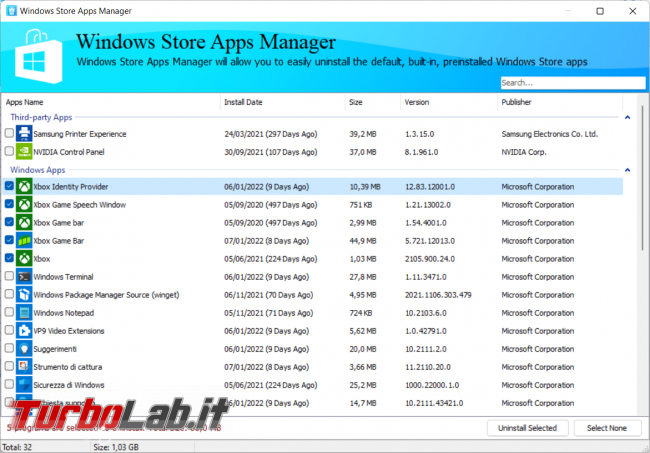Click the Select None button
This screenshot has width=650, height=453.
pos(607,428)
